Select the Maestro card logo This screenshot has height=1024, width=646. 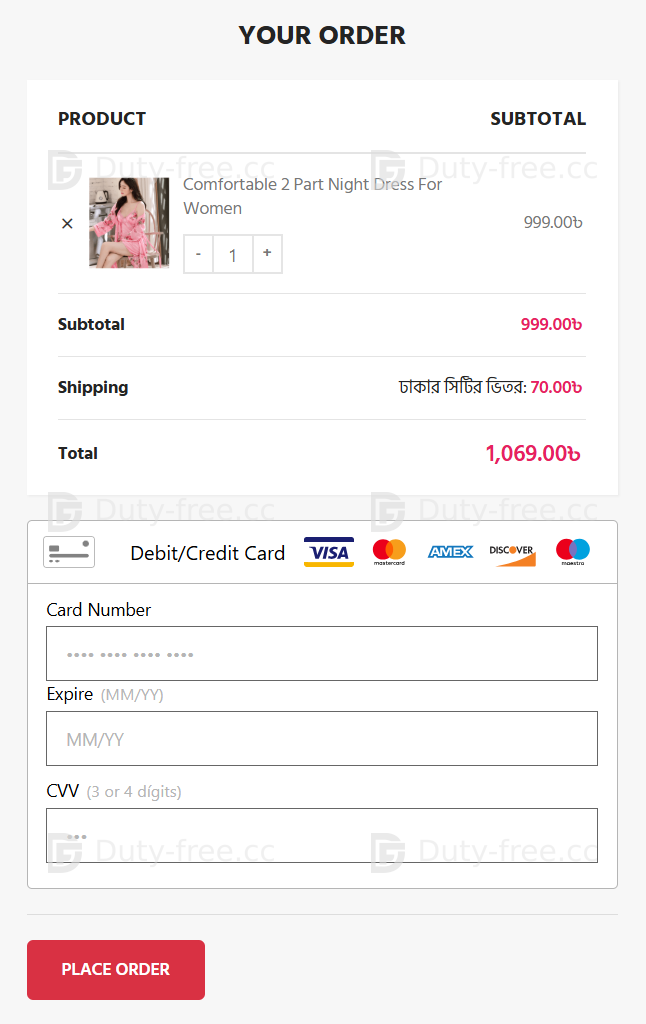[x=573, y=552]
